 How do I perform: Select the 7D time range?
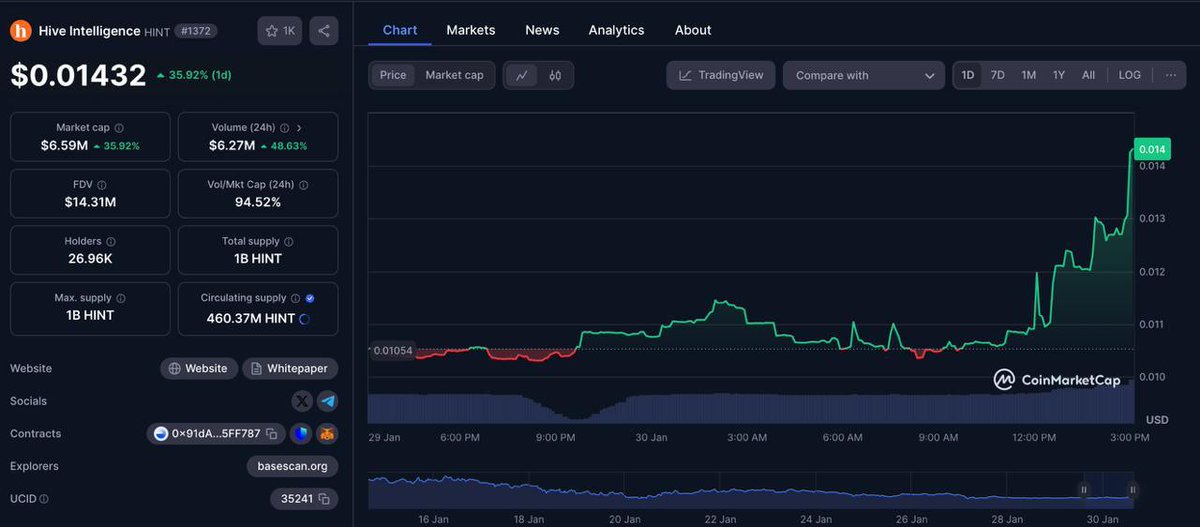(x=997, y=75)
